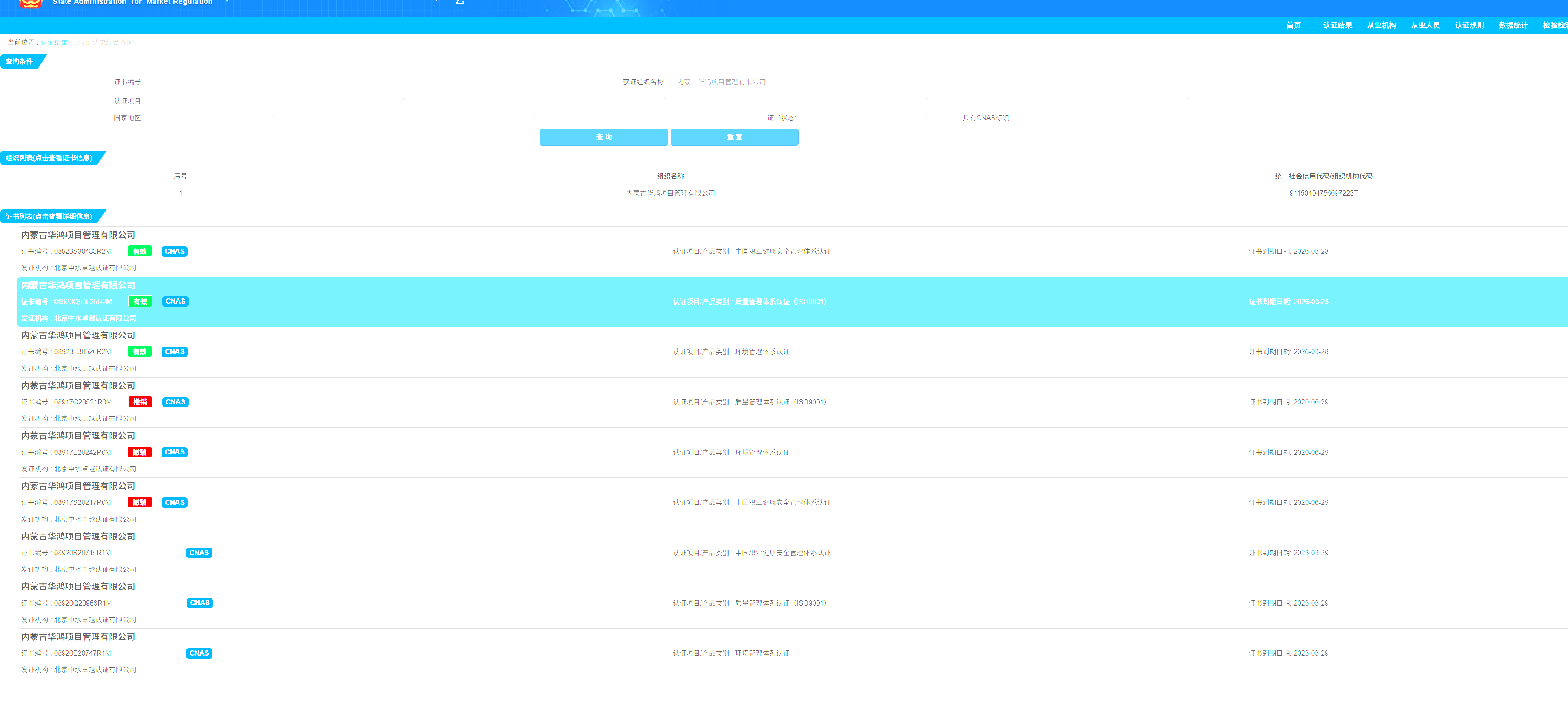1568x726 pixels.
Task: Open 数据统计 in the navigation bar
Action: click(1512, 25)
